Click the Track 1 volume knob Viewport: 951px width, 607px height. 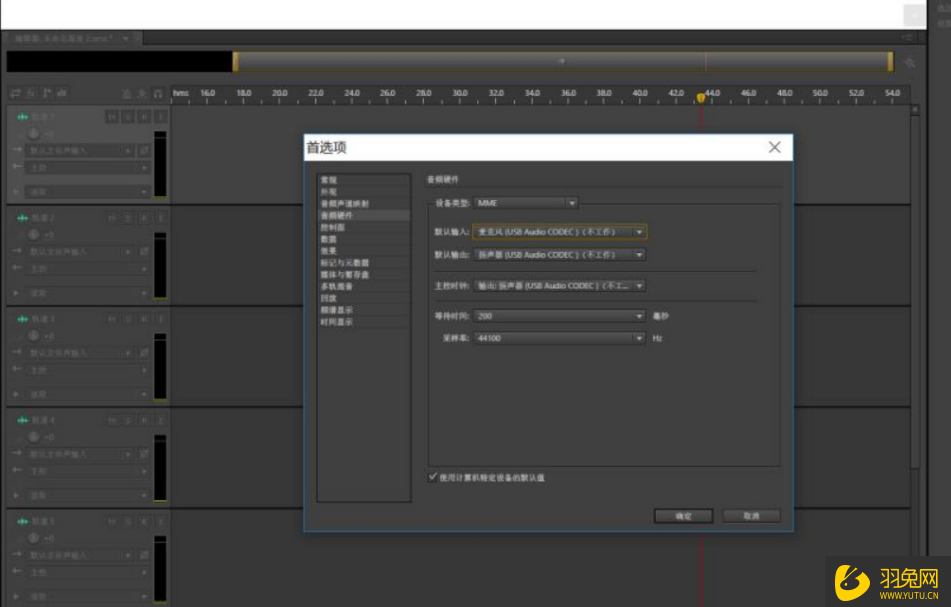pyautogui.click(x=34, y=134)
